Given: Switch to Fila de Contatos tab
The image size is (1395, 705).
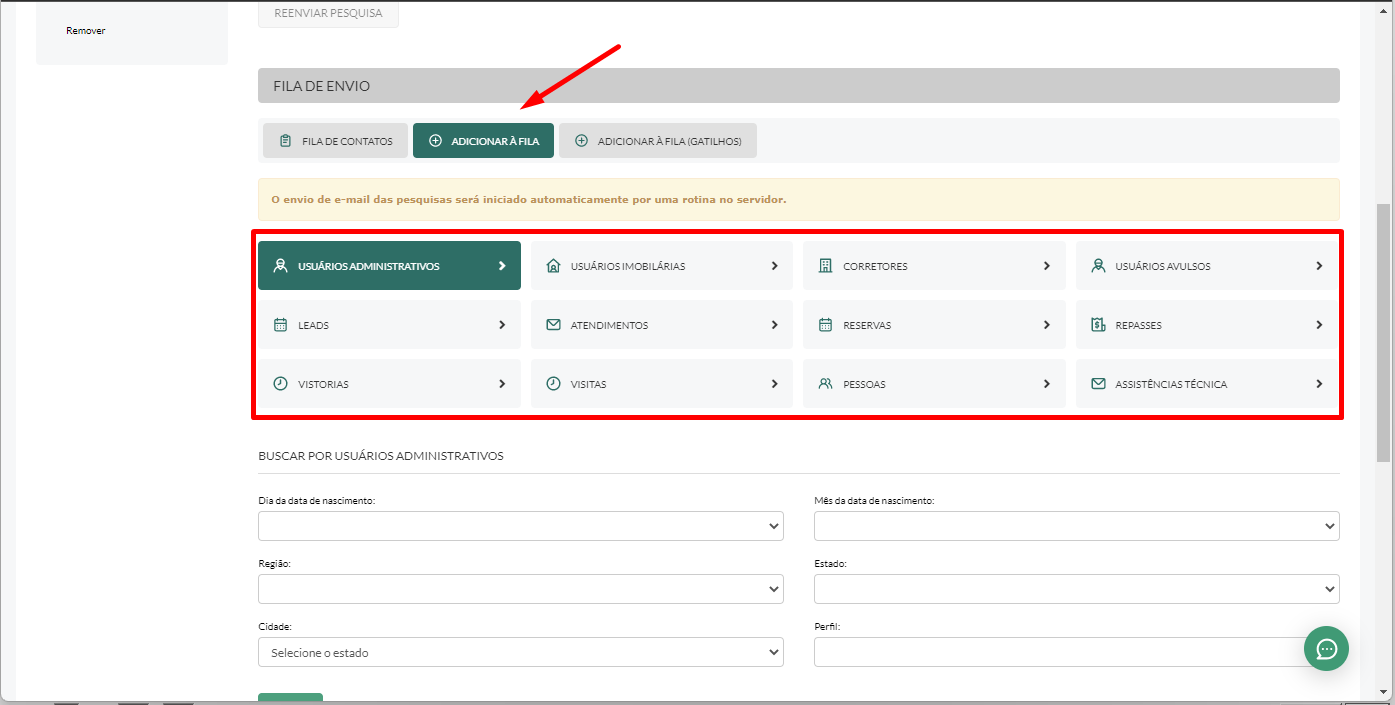Looking at the screenshot, I should click(335, 141).
